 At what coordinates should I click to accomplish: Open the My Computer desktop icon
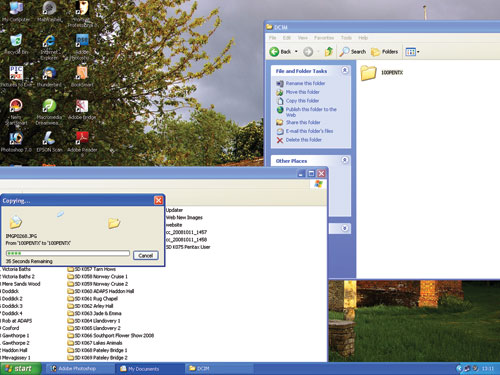[x=16, y=12]
